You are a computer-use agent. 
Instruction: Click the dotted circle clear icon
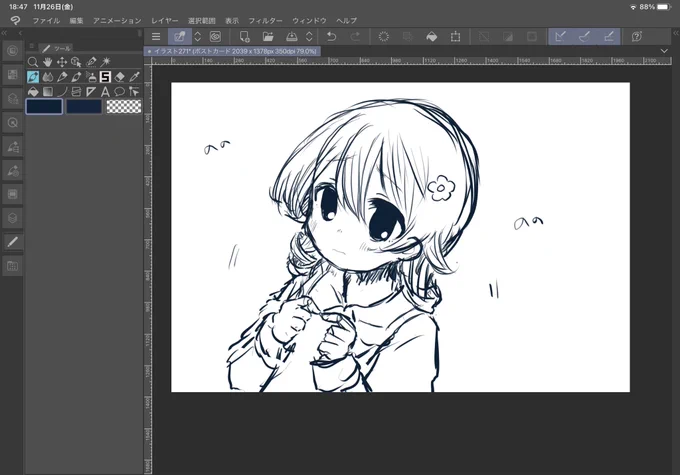(x=384, y=36)
